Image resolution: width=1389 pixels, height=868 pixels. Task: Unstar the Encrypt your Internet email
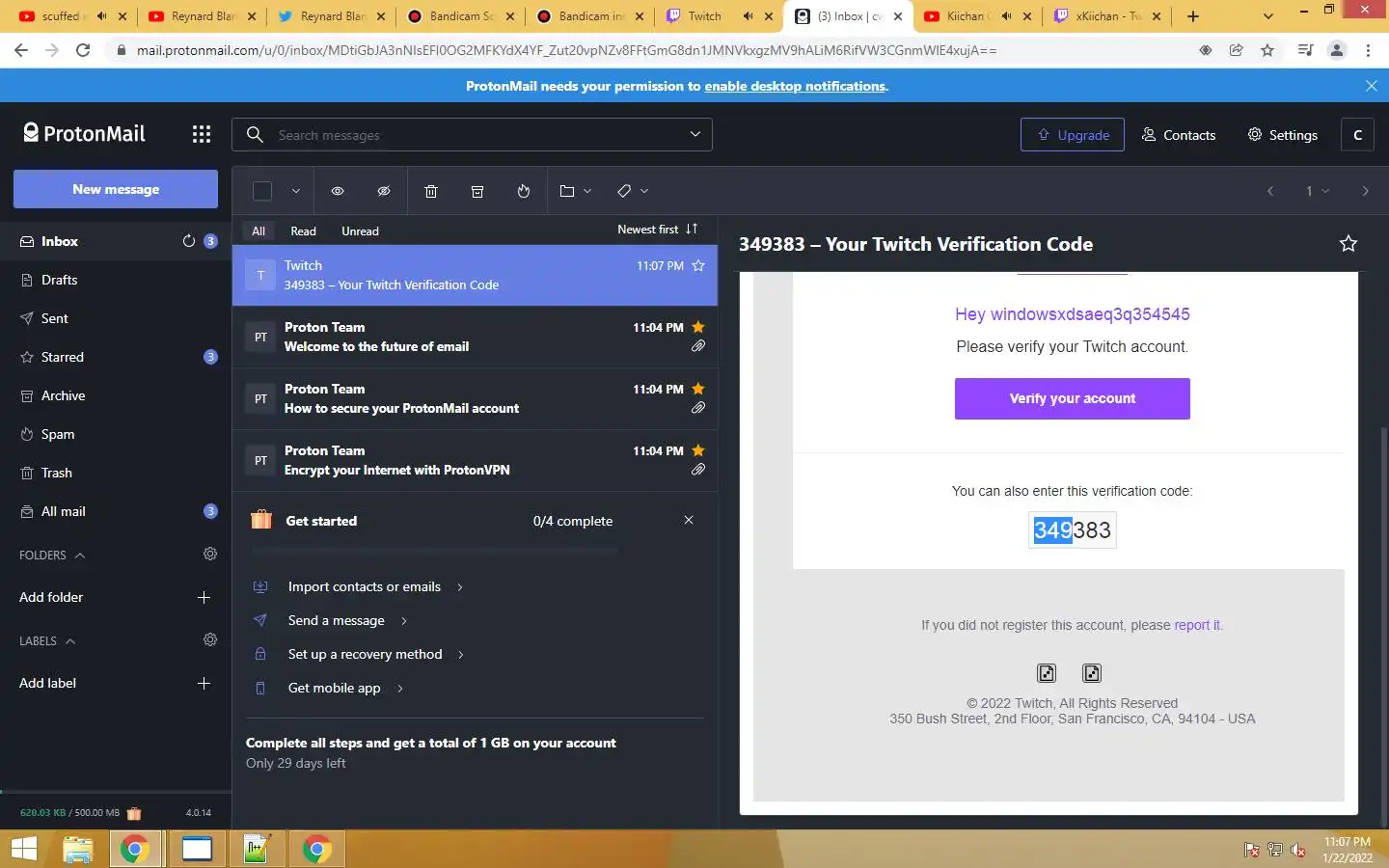pos(698,450)
